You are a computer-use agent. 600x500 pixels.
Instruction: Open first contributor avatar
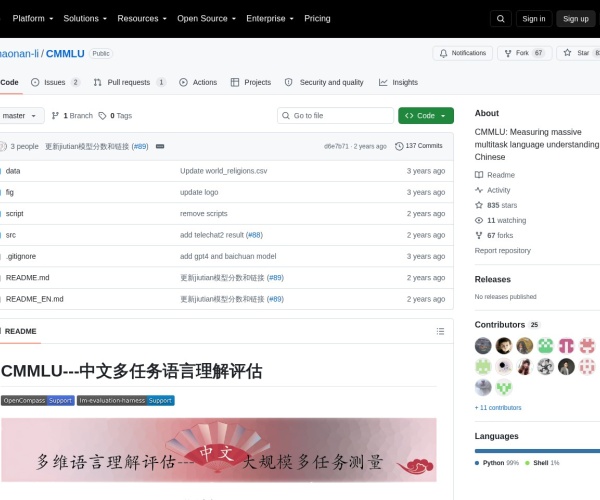pos(483,346)
